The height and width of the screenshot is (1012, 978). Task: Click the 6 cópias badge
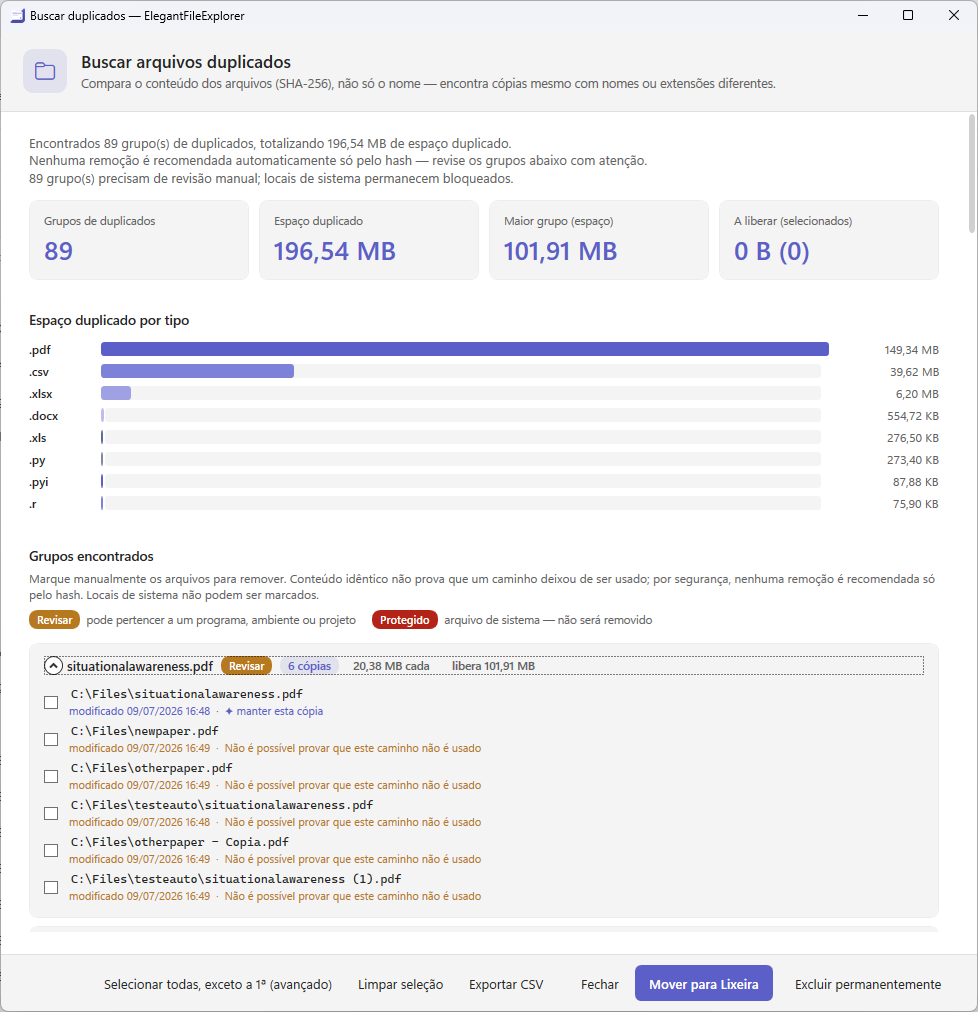[x=309, y=666]
